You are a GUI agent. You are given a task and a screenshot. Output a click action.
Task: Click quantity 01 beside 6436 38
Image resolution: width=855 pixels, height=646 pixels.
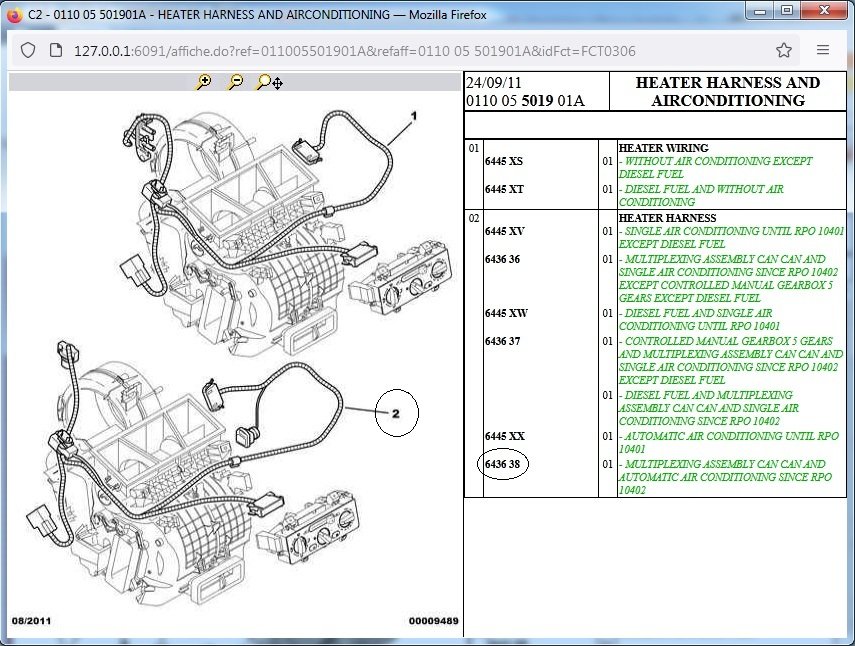pos(607,464)
